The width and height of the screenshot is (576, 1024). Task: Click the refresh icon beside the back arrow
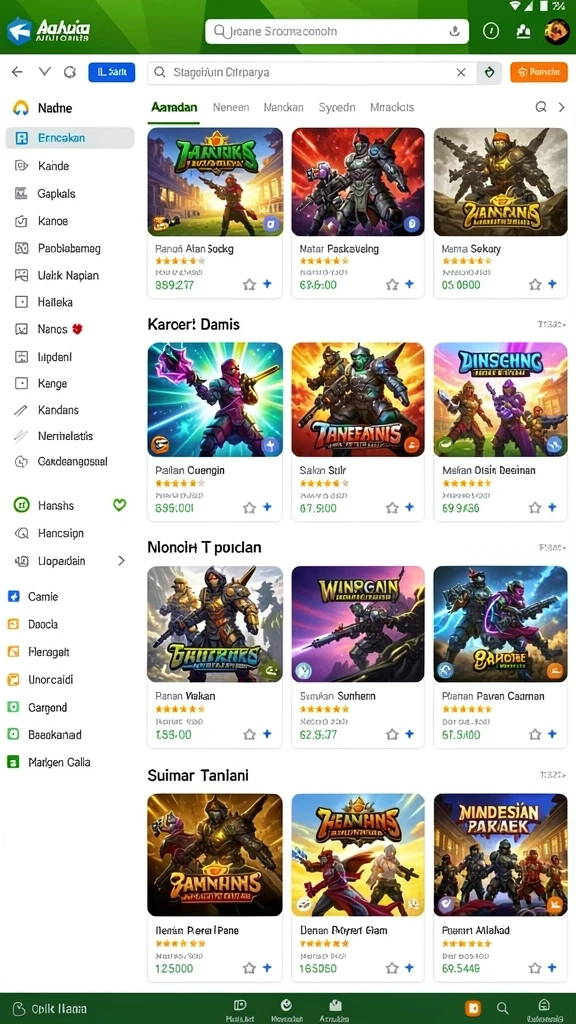70,72
